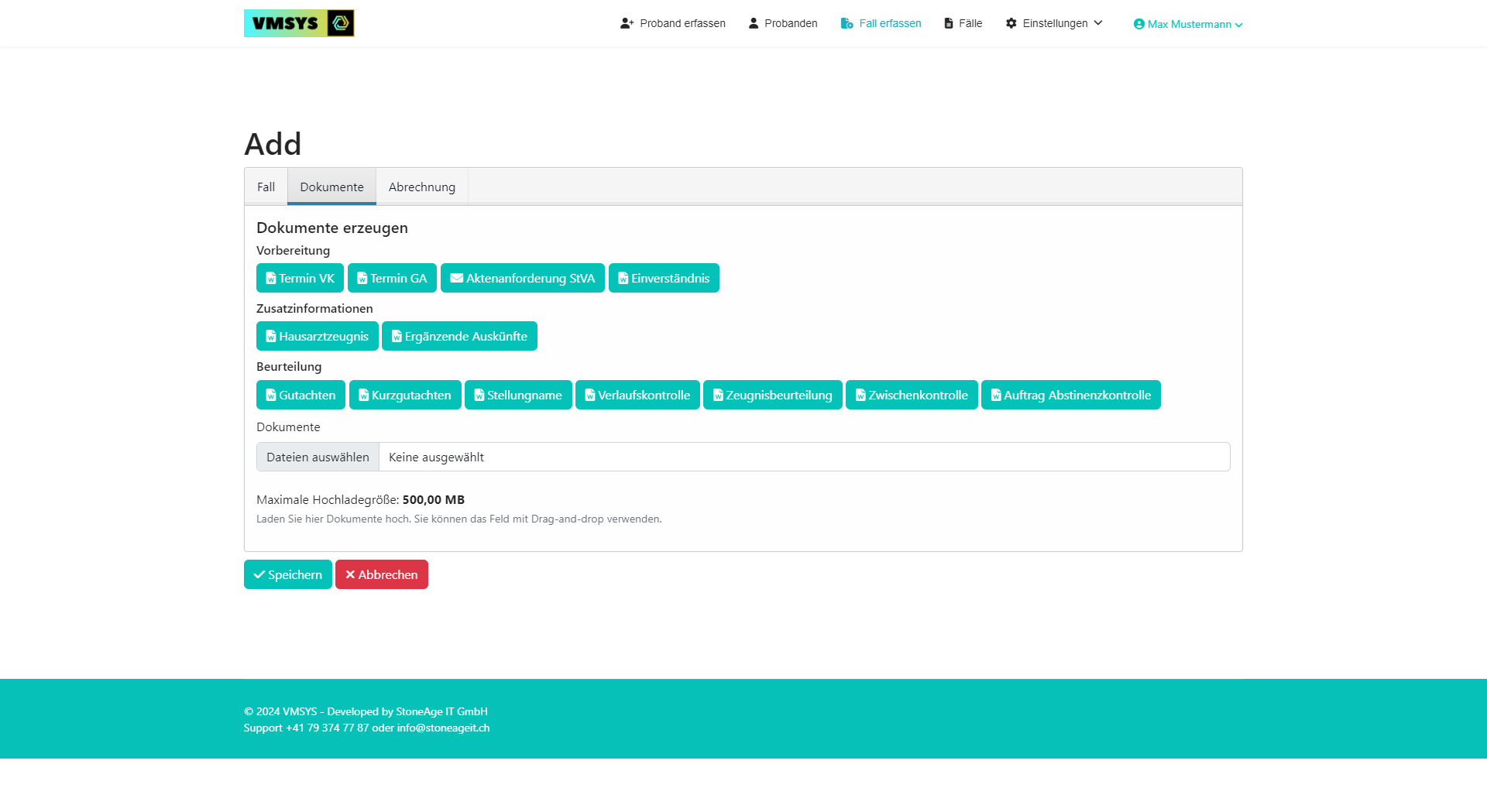Generate the Gutachten document
The width and height of the screenshot is (1487, 812).
click(x=300, y=396)
